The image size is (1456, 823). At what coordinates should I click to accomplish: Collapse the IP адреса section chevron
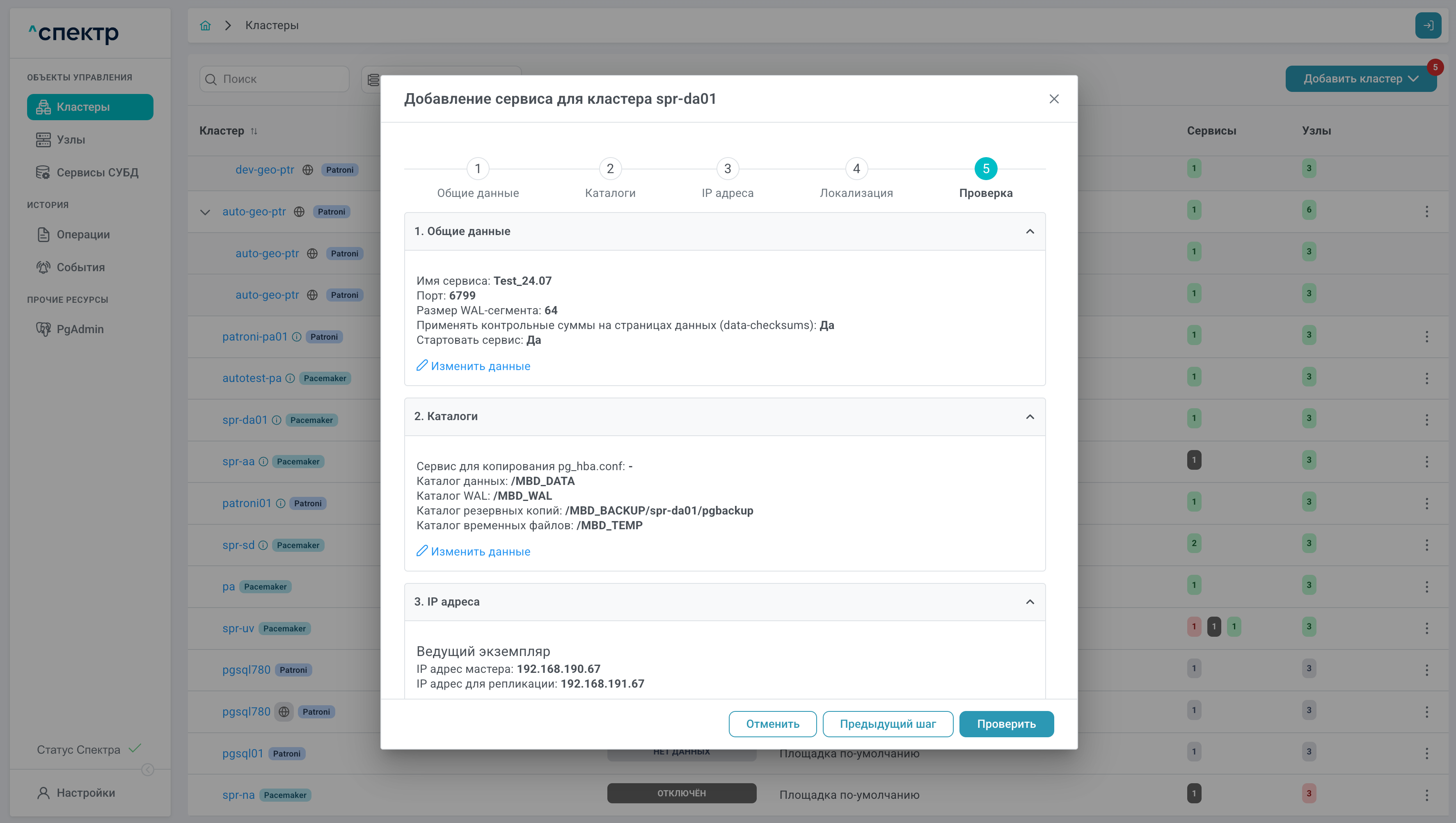[x=1030, y=601]
